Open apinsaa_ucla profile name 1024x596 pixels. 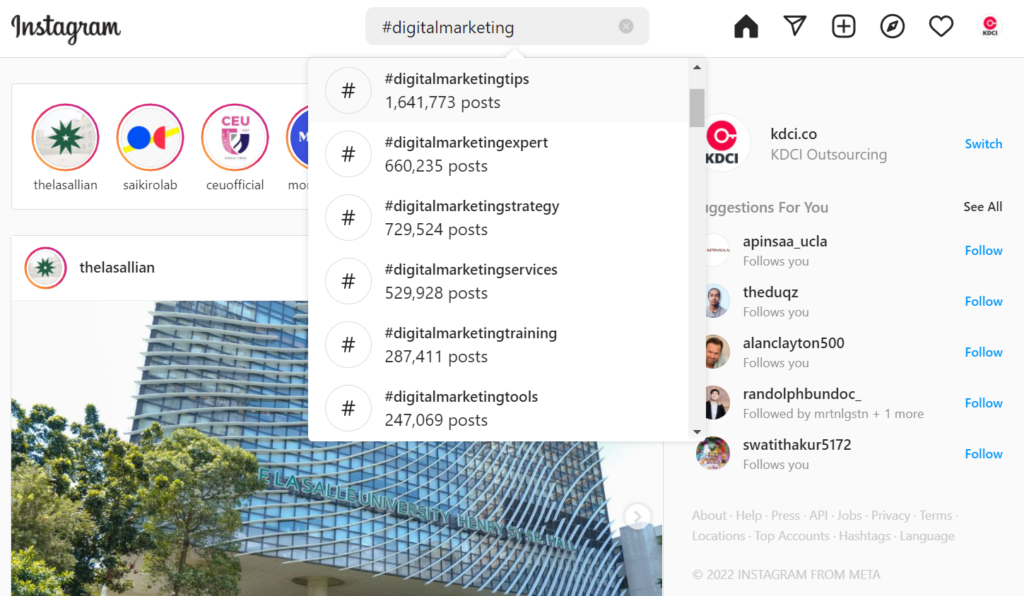click(785, 242)
